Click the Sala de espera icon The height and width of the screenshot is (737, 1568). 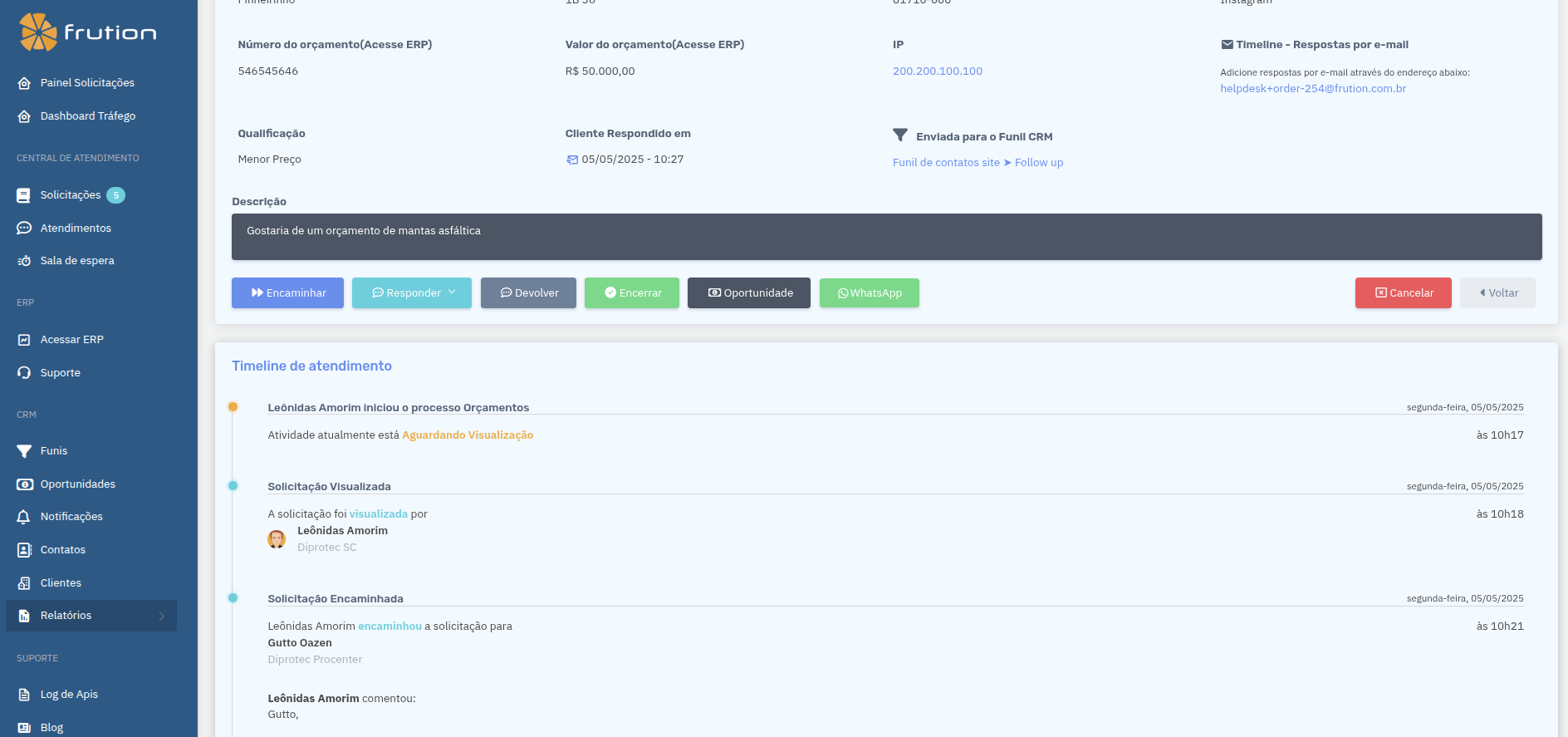pos(24,261)
